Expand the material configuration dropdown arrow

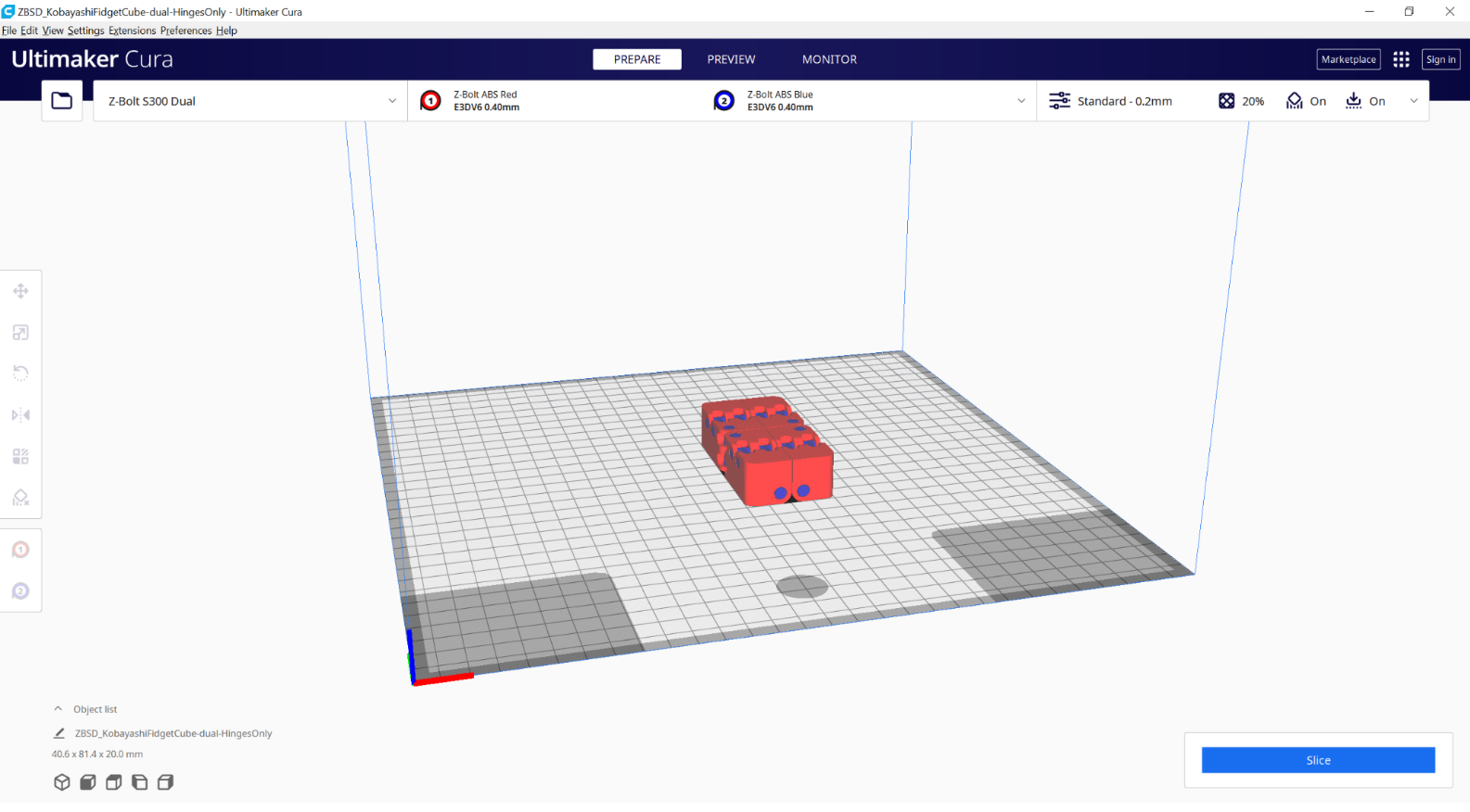[x=1021, y=101]
